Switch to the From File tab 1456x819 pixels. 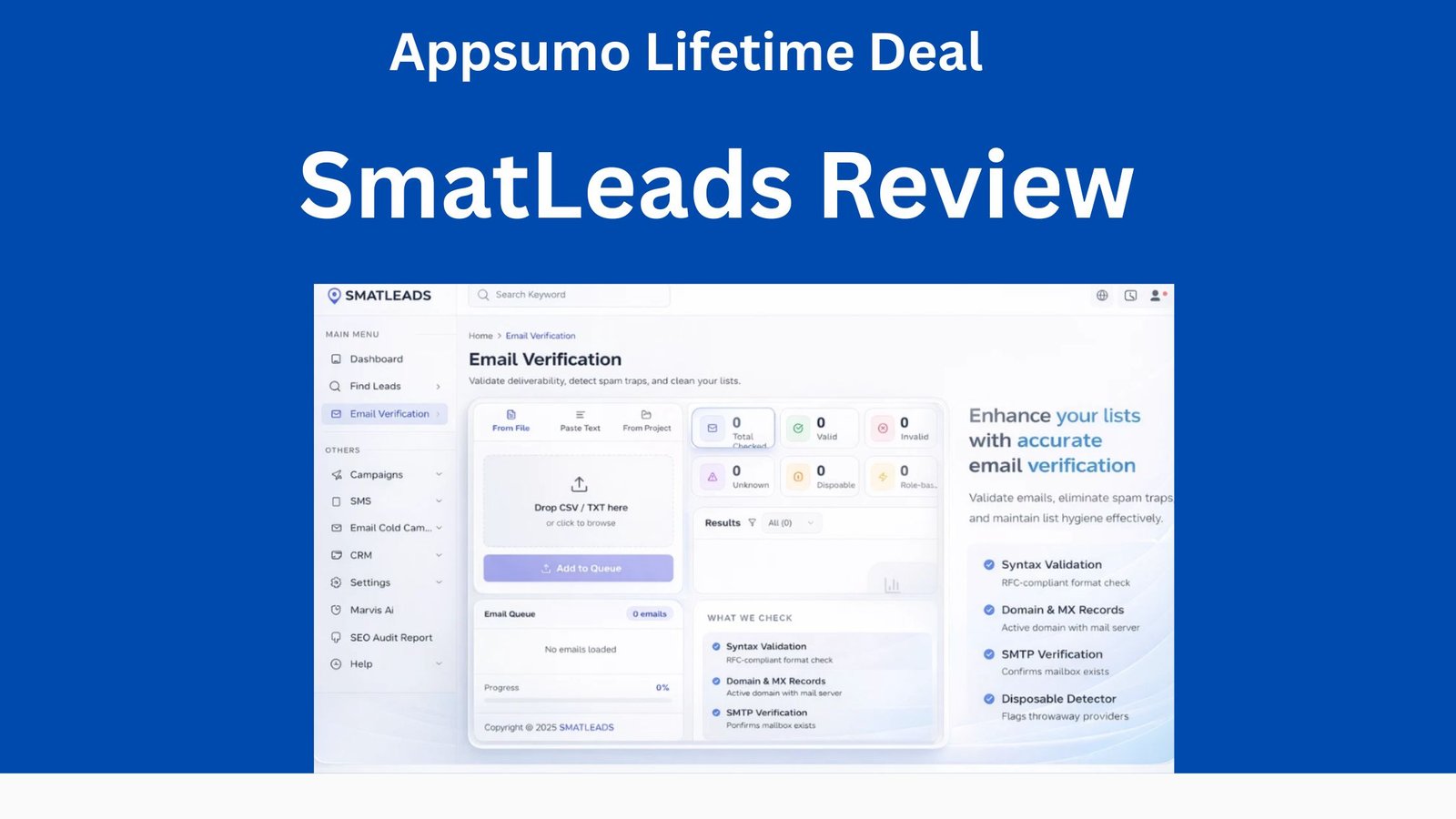point(511,421)
